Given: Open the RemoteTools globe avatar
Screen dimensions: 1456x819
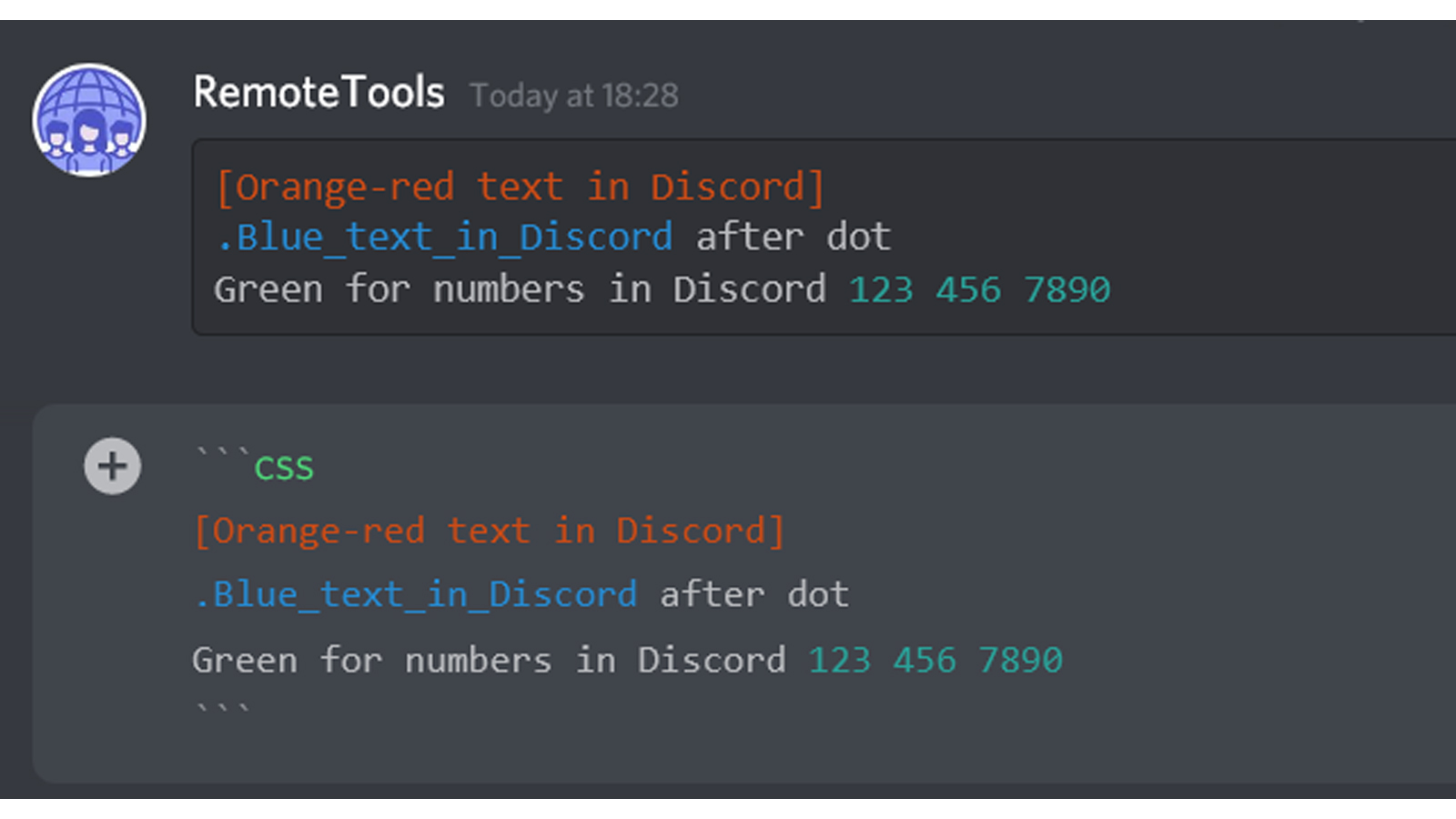Looking at the screenshot, I should click(x=89, y=120).
